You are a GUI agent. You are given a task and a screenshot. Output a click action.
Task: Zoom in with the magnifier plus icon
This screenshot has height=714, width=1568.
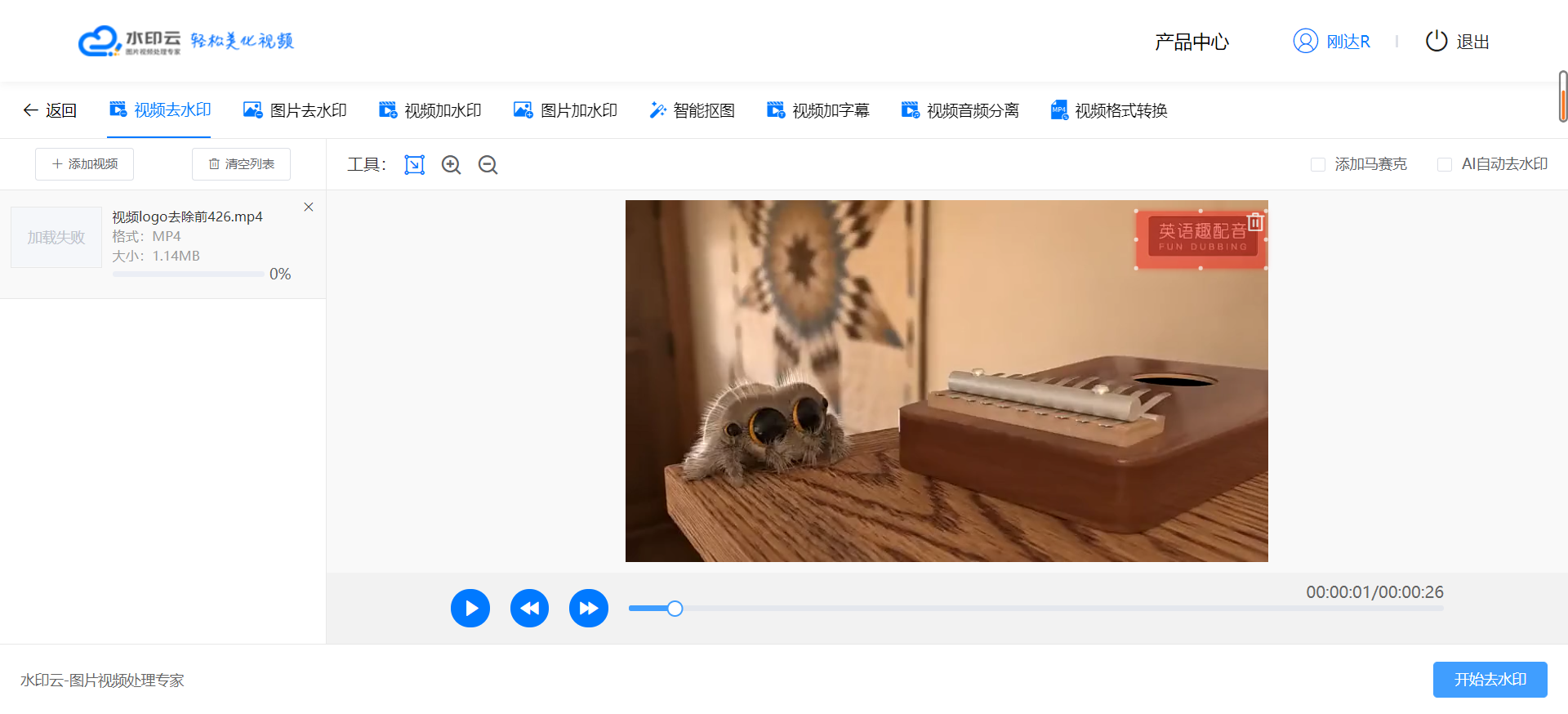452,165
